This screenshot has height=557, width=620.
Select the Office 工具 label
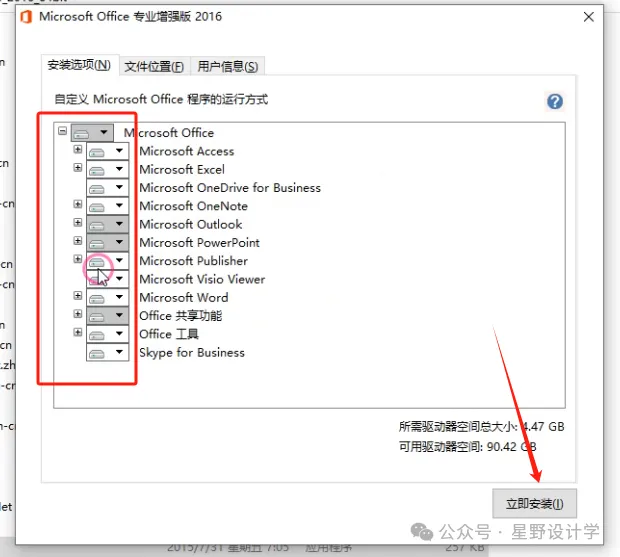click(x=169, y=334)
